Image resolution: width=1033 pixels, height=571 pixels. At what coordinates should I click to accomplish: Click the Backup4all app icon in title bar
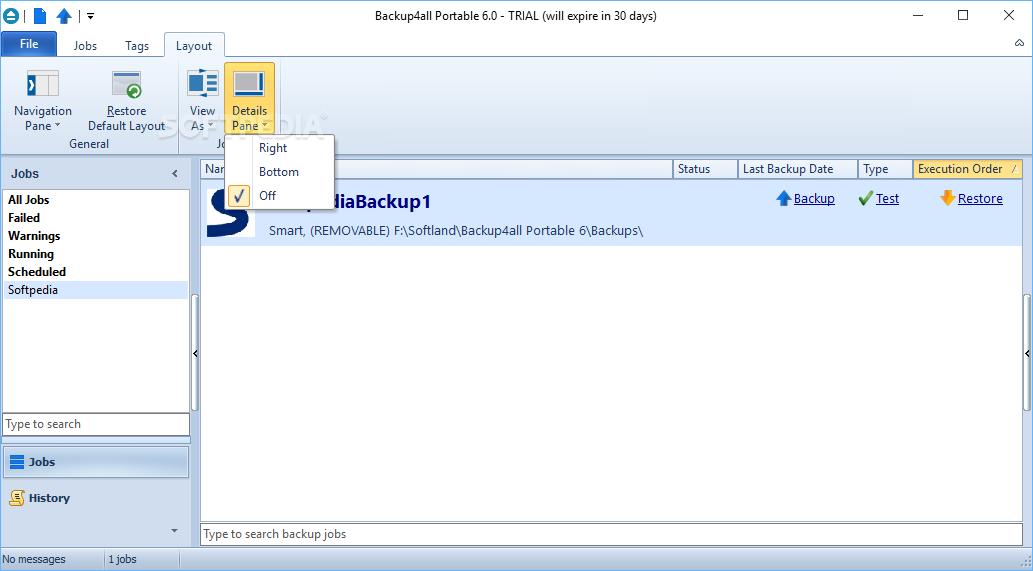coord(11,16)
